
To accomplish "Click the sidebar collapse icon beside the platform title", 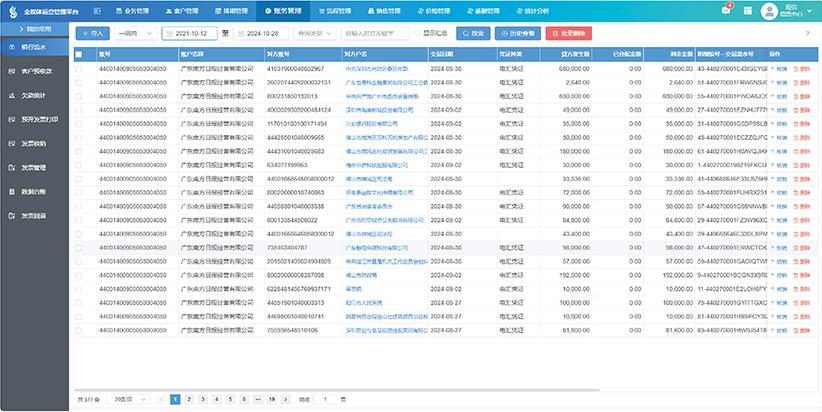I will pyautogui.click(x=97, y=10).
